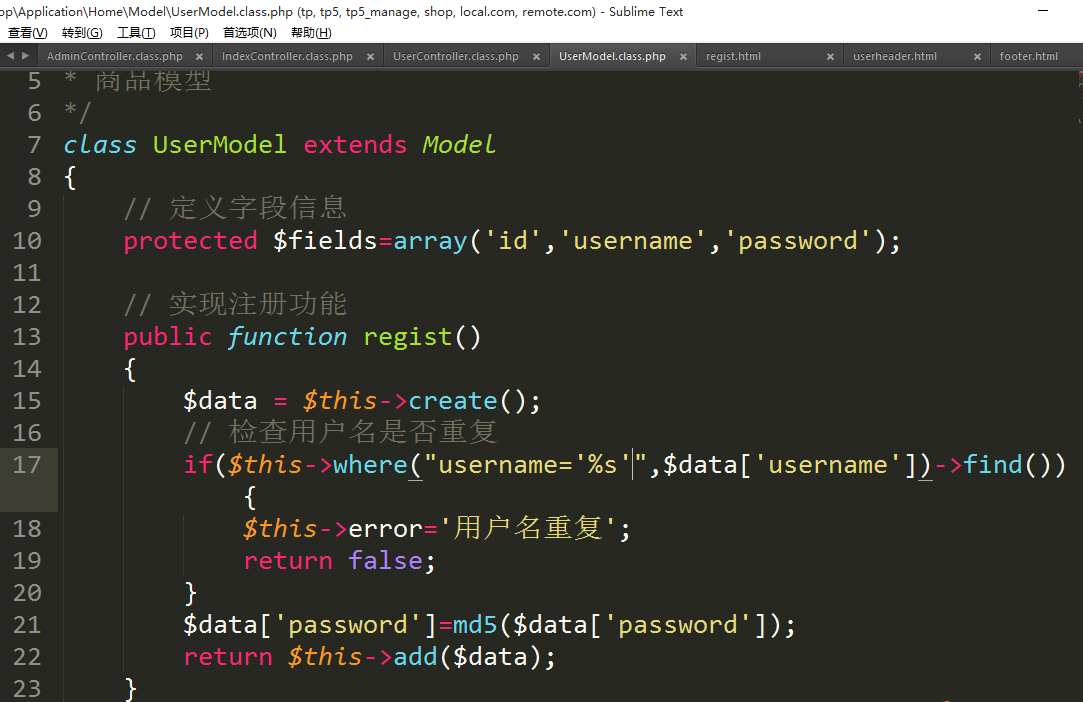1083x702 pixels.
Task: Close the IndexController.class.php tab
Action: click(370, 57)
